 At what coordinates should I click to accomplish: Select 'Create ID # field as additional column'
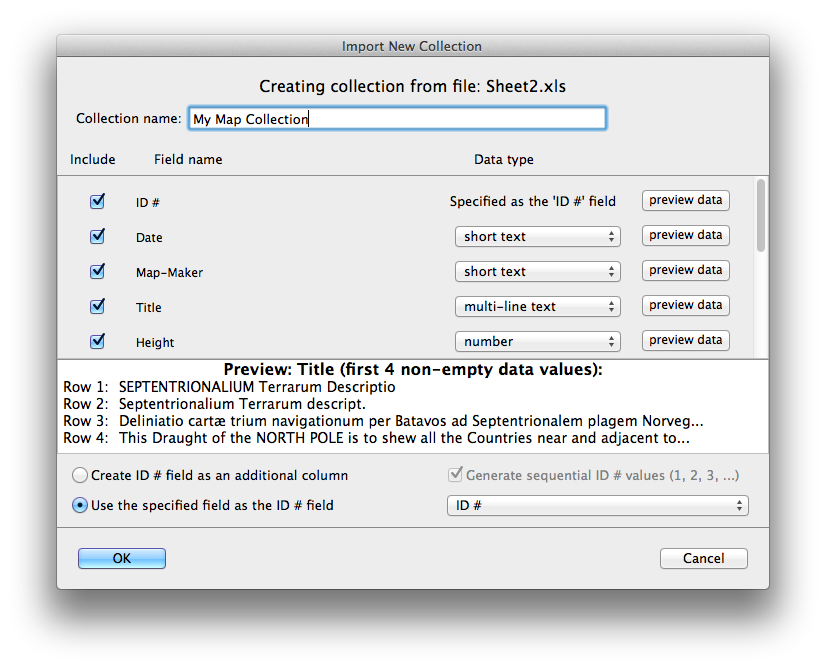tap(79, 475)
